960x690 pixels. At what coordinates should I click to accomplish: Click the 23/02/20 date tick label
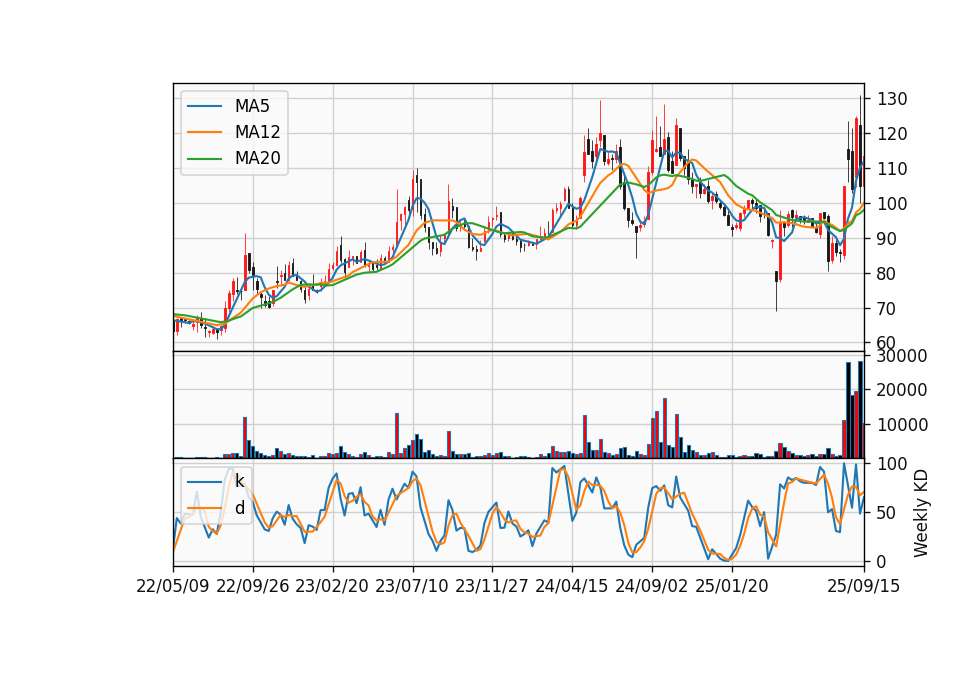(x=332, y=586)
